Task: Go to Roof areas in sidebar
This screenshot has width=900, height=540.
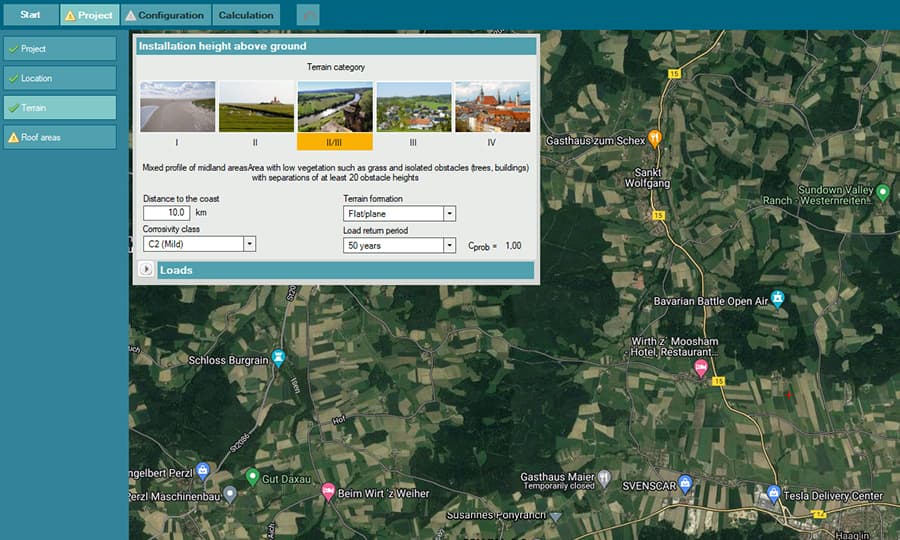Action: [59, 137]
